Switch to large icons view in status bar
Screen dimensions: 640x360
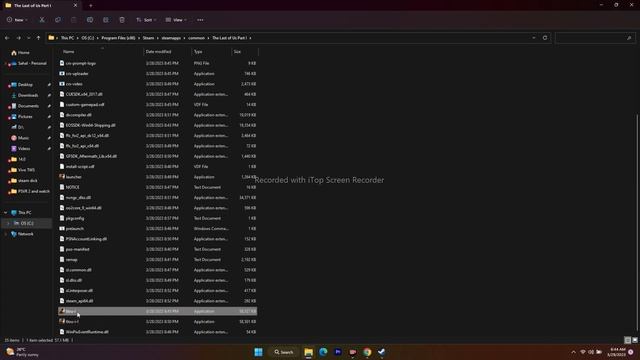[635, 340]
